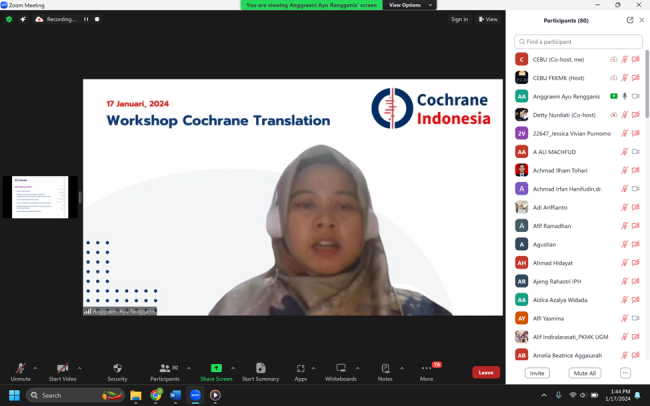Open the Windows Start menu
Image resolution: width=650 pixels, height=406 pixels.
(14, 395)
